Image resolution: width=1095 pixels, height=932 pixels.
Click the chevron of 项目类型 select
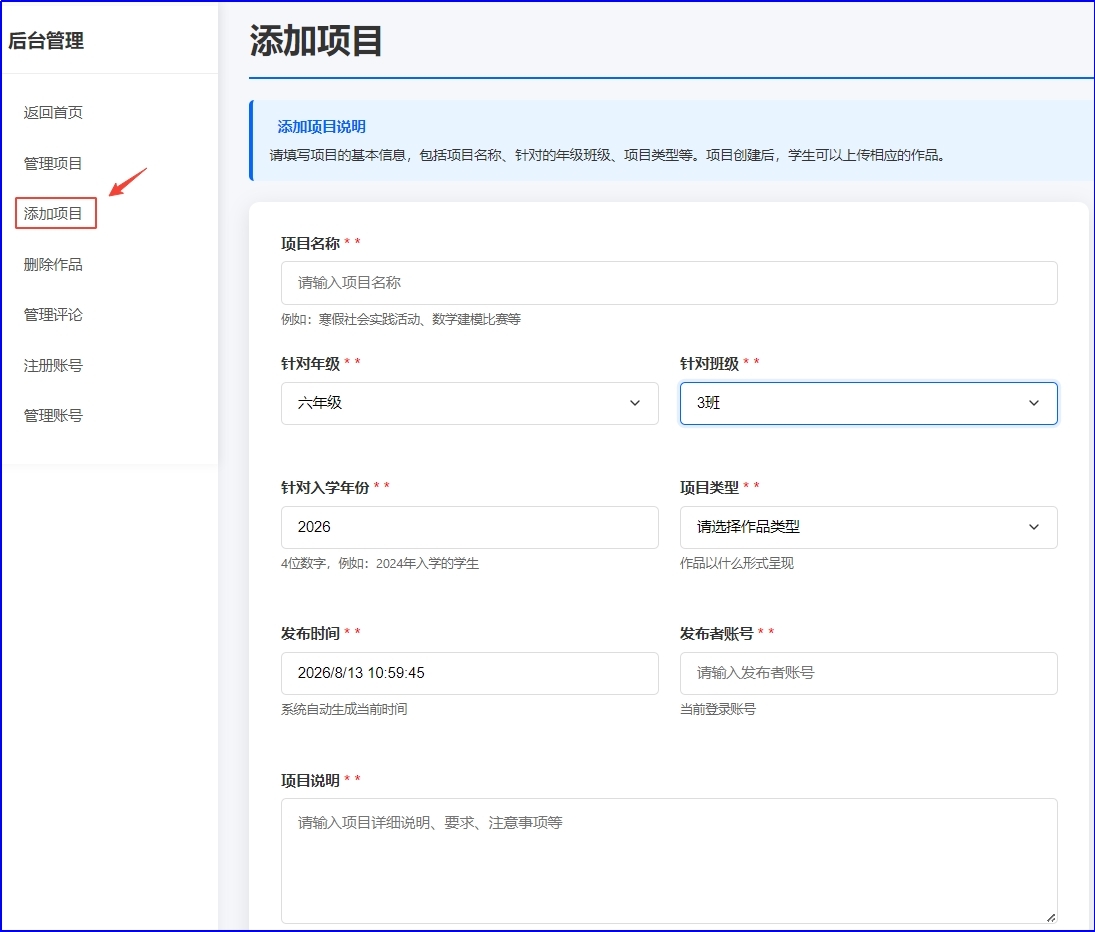coord(1034,527)
